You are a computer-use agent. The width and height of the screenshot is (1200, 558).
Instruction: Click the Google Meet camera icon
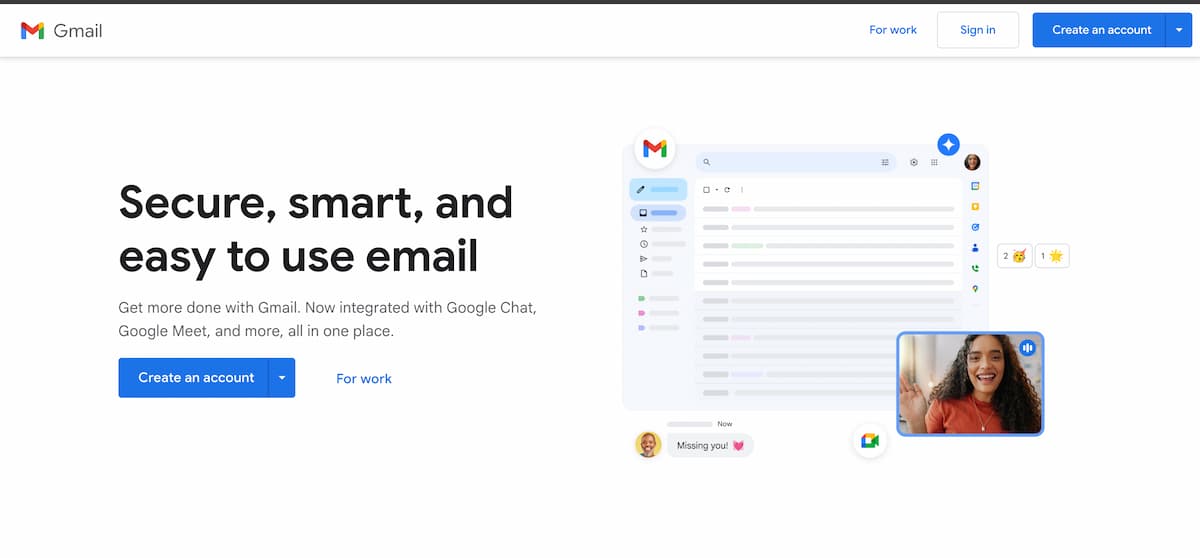tap(870, 441)
